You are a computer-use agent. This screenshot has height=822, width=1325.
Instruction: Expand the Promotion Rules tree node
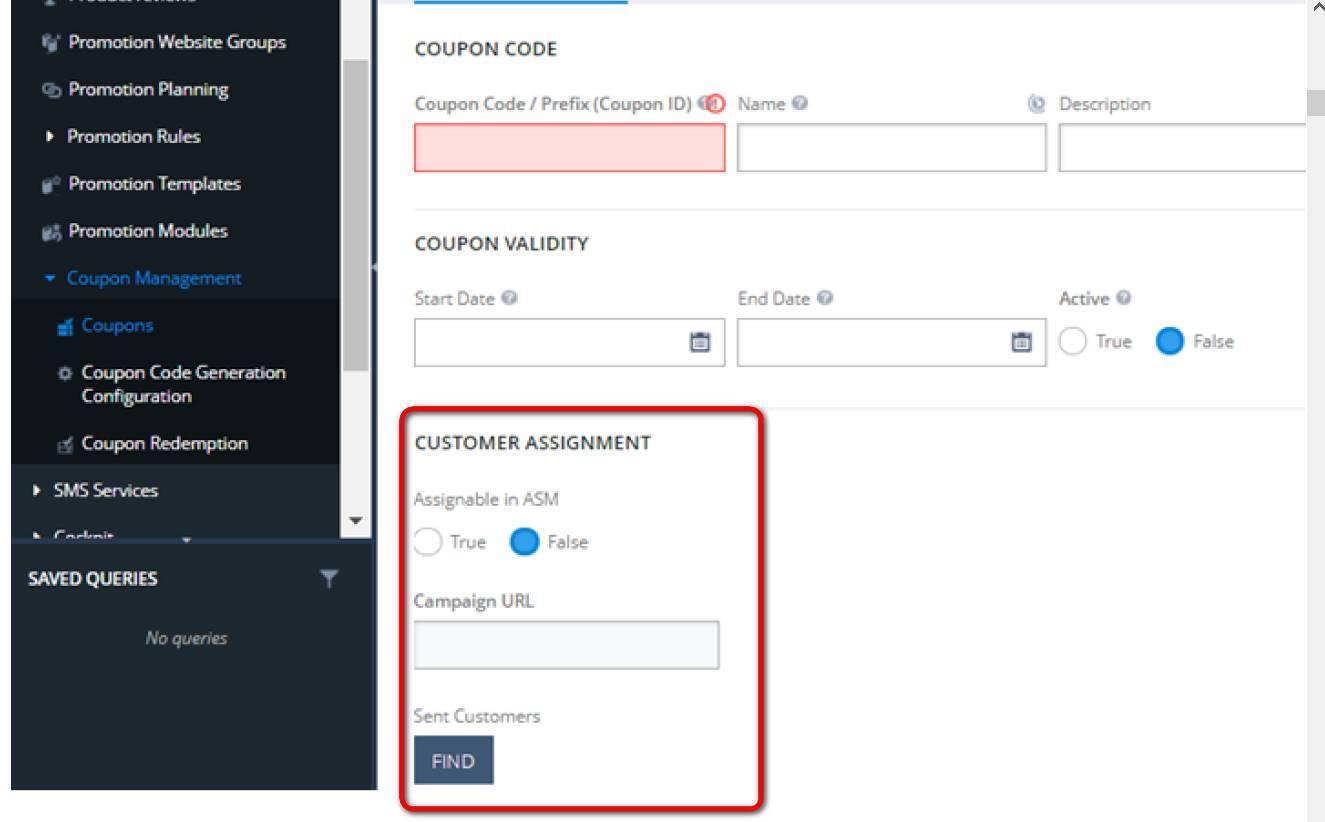click(x=50, y=137)
